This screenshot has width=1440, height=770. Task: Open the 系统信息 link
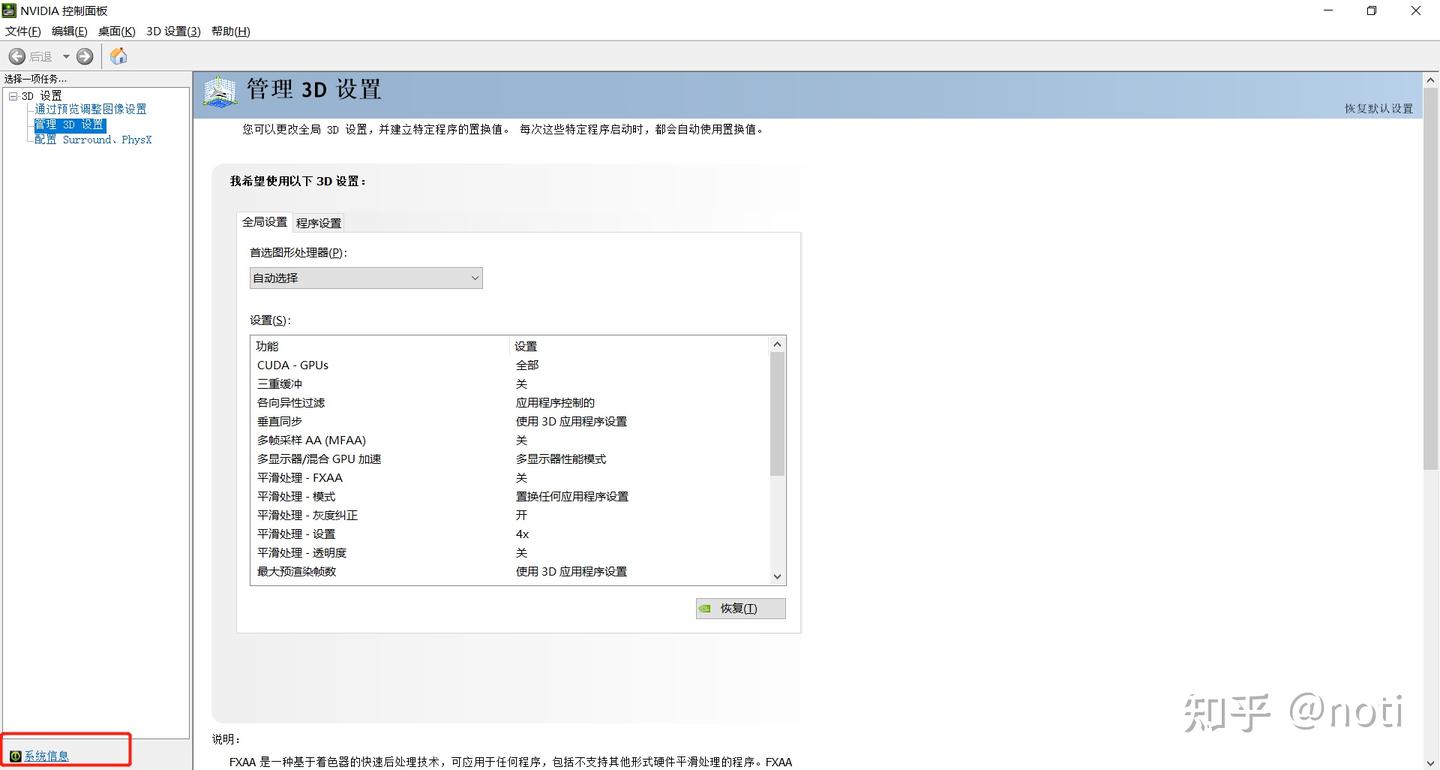(47, 756)
